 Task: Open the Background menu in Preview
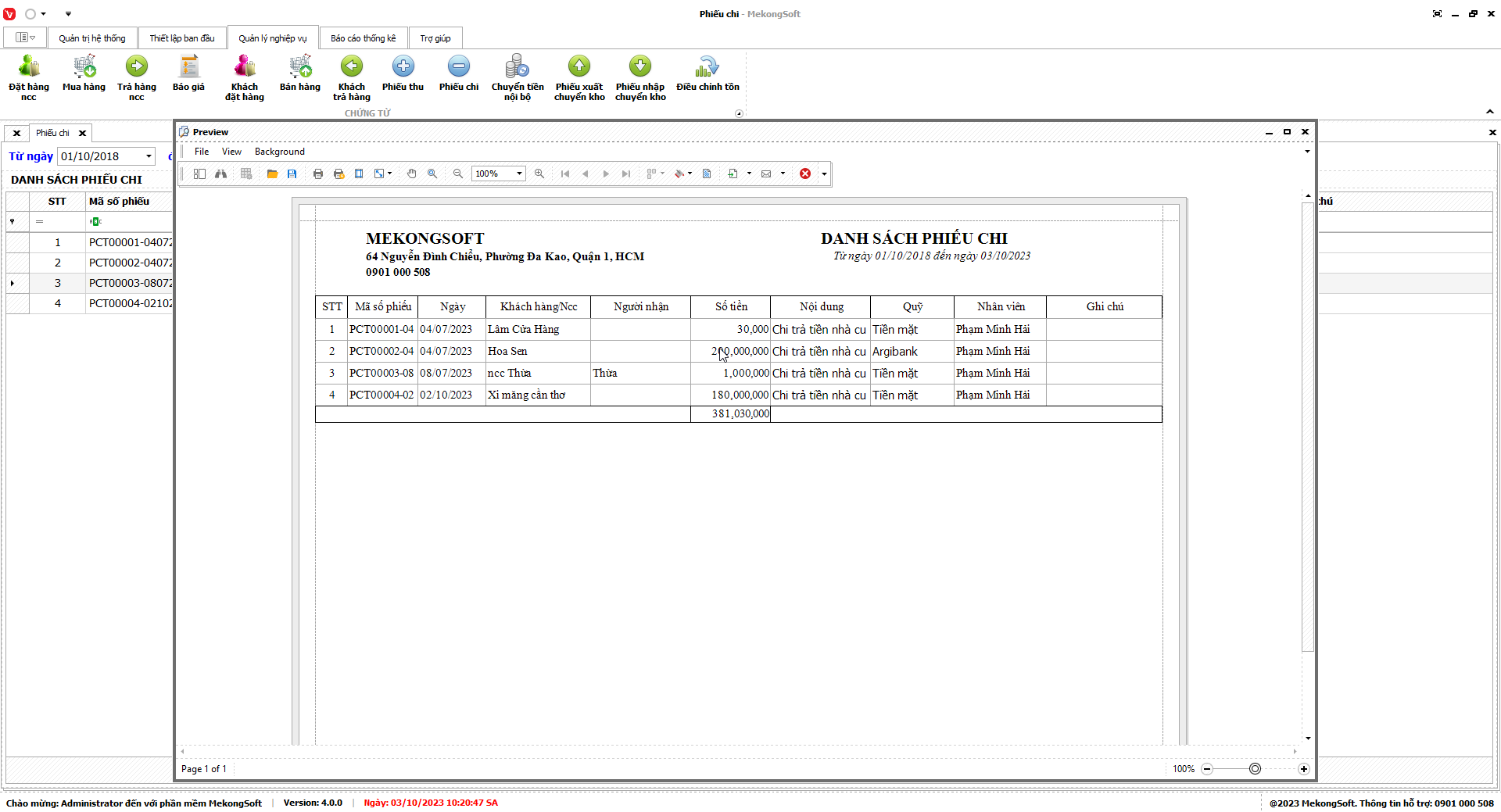(x=279, y=152)
